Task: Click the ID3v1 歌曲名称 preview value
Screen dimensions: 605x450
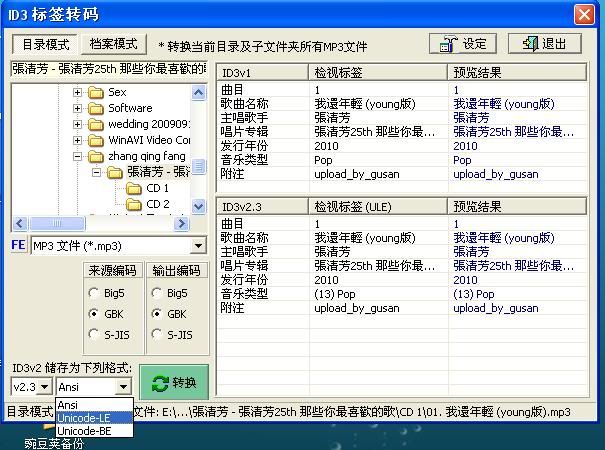Action: pos(504,104)
